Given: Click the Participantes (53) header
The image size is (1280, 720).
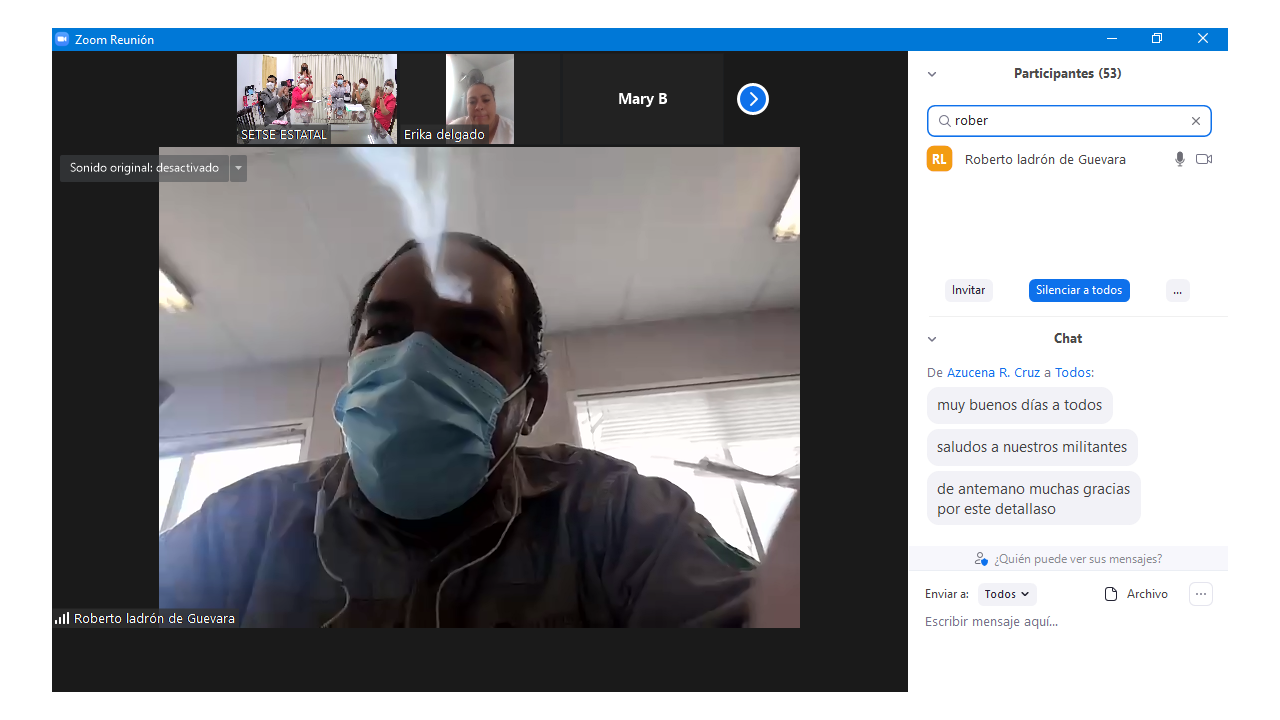Looking at the screenshot, I should (x=1068, y=74).
